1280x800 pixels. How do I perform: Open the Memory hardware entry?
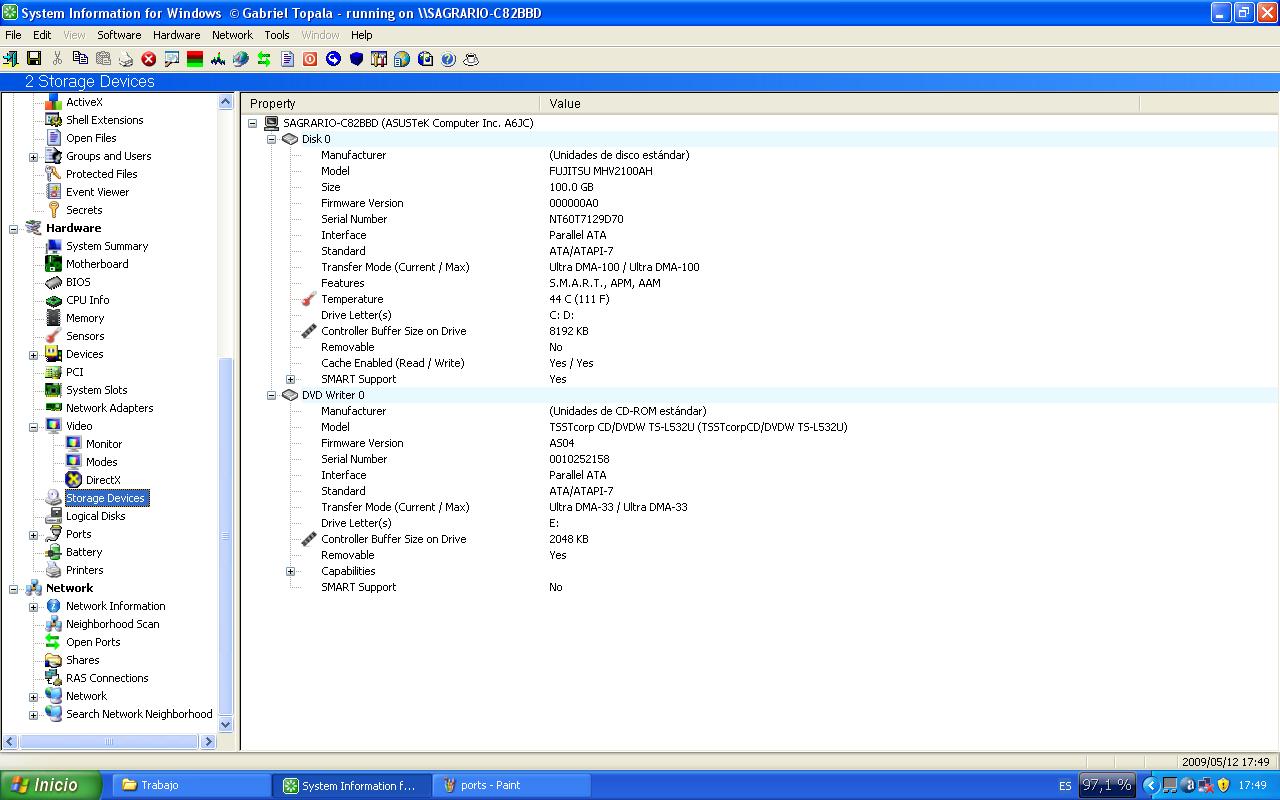(x=85, y=318)
